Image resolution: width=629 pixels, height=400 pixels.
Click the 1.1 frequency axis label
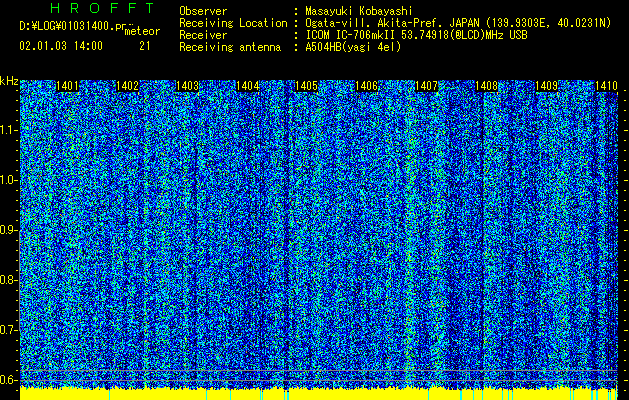coord(8,130)
